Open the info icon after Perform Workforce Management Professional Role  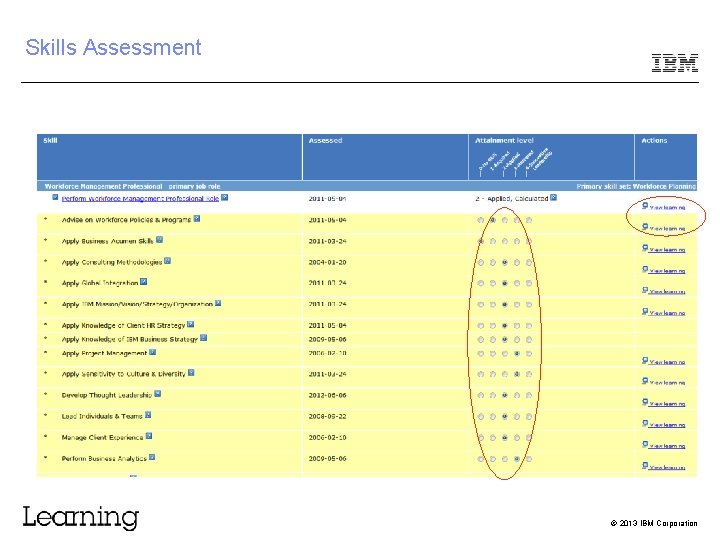pyautogui.click(x=225, y=197)
